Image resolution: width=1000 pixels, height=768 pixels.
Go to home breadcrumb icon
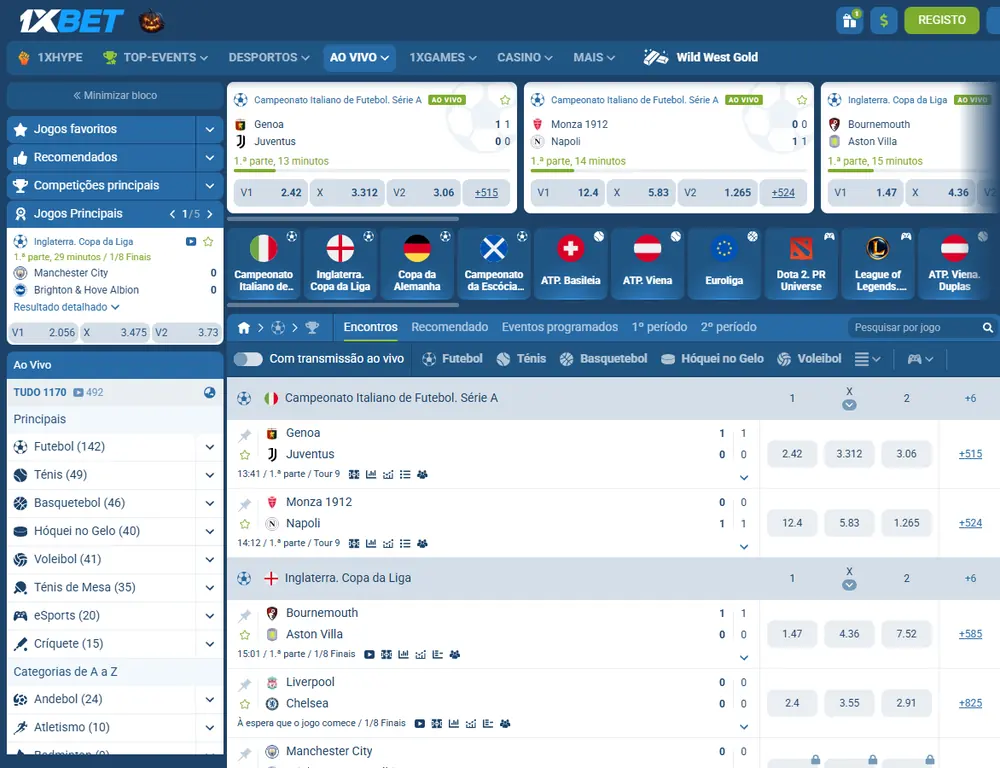tap(244, 328)
